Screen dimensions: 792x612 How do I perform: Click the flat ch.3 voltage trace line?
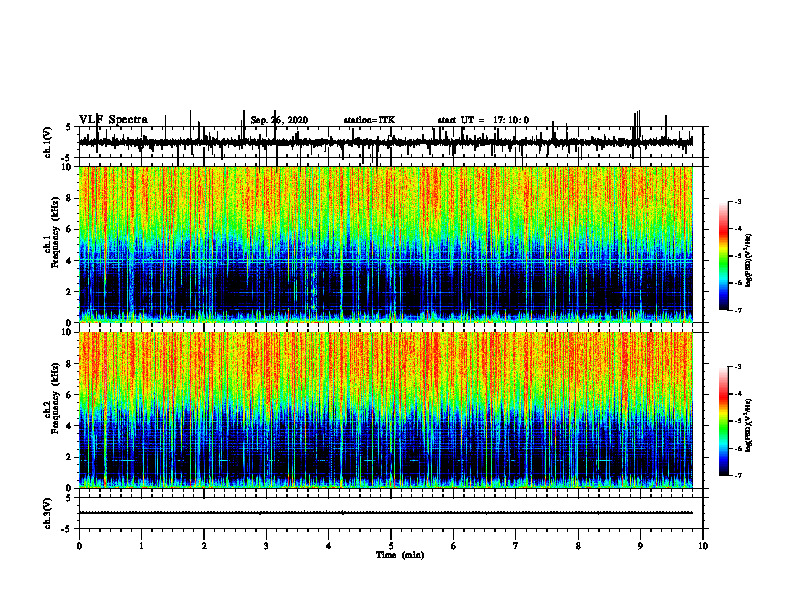386,513
